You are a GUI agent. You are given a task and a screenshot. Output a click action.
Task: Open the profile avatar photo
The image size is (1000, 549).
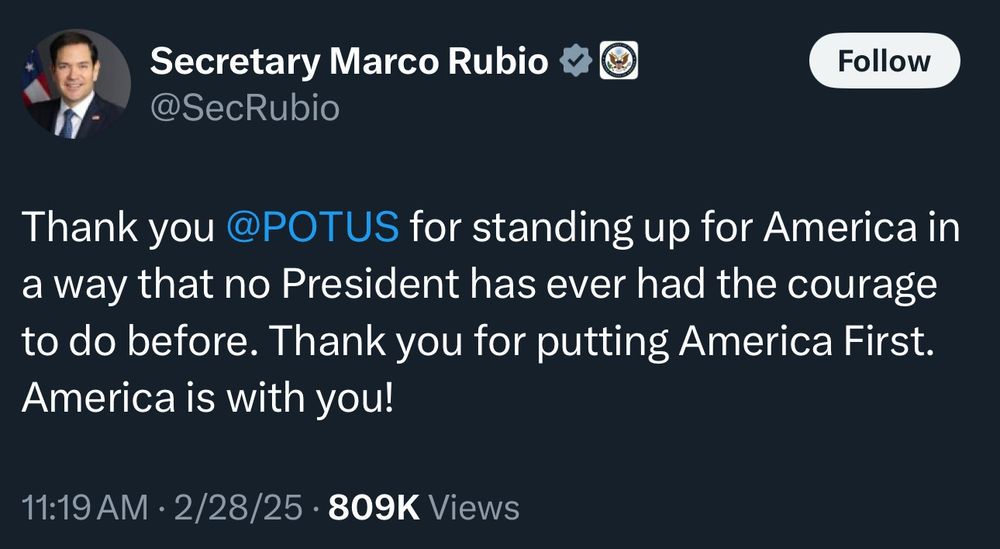[77, 83]
